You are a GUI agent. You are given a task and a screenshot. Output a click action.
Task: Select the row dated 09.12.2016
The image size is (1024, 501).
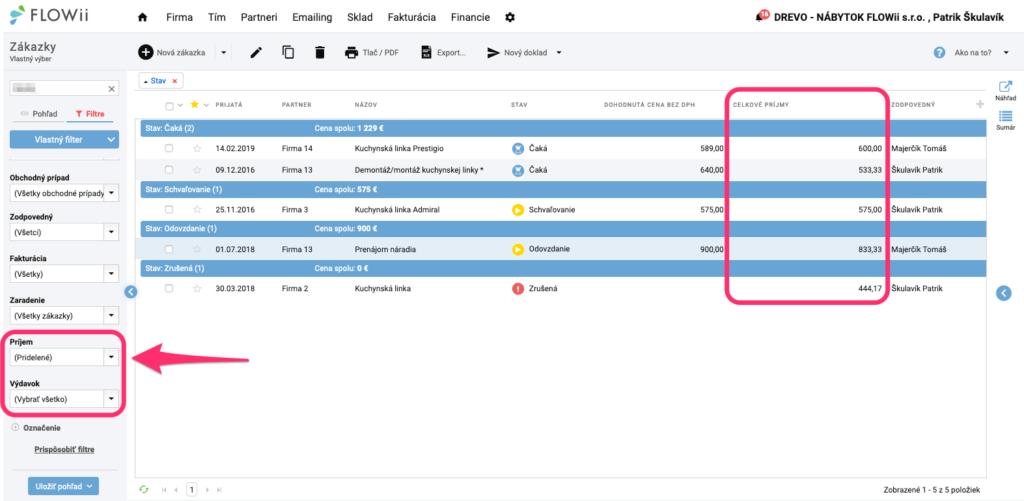(169, 170)
